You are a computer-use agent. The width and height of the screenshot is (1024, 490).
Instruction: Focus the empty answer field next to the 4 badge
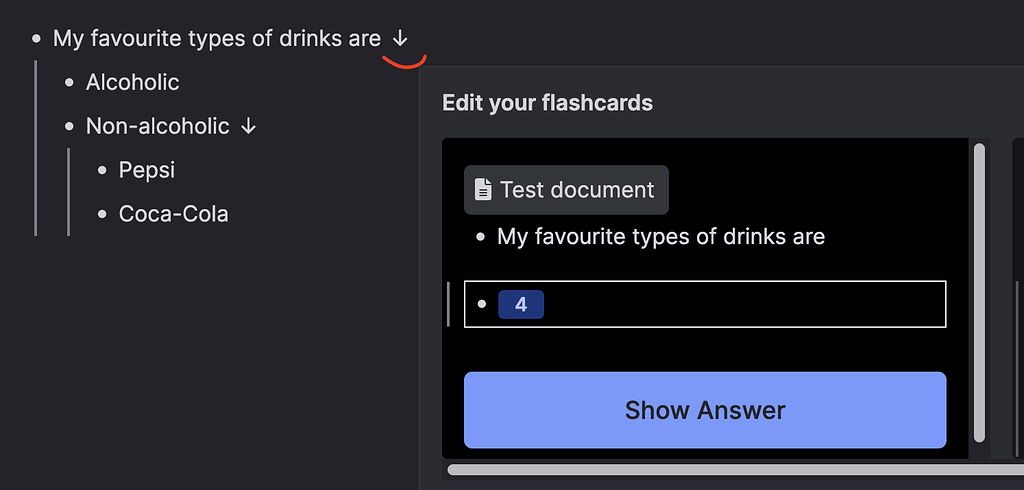[740, 304]
